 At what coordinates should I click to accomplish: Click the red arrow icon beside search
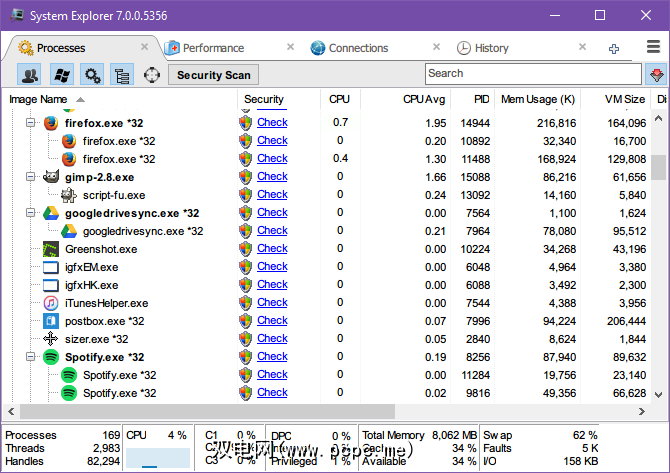tap(656, 74)
